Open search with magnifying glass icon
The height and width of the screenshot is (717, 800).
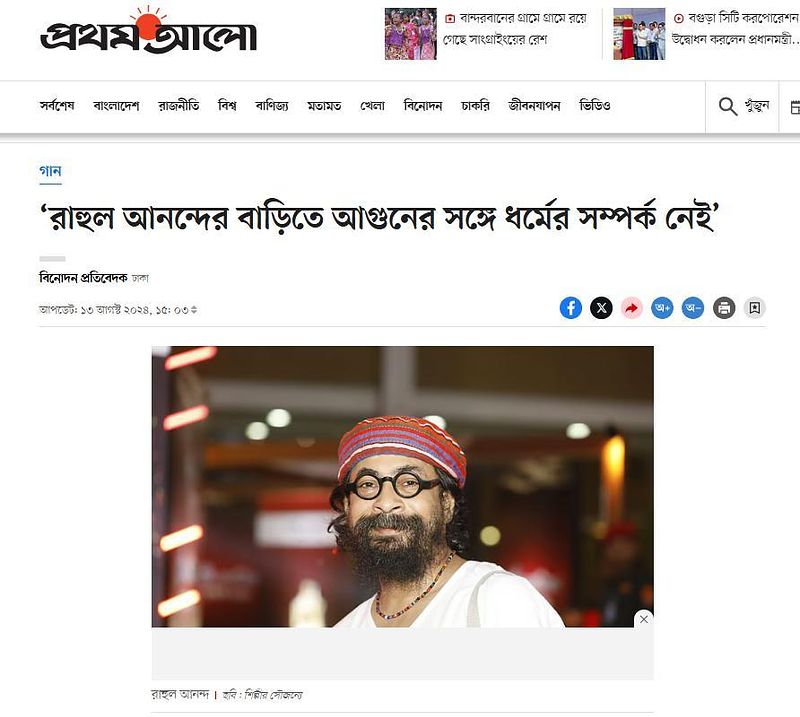tap(728, 107)
